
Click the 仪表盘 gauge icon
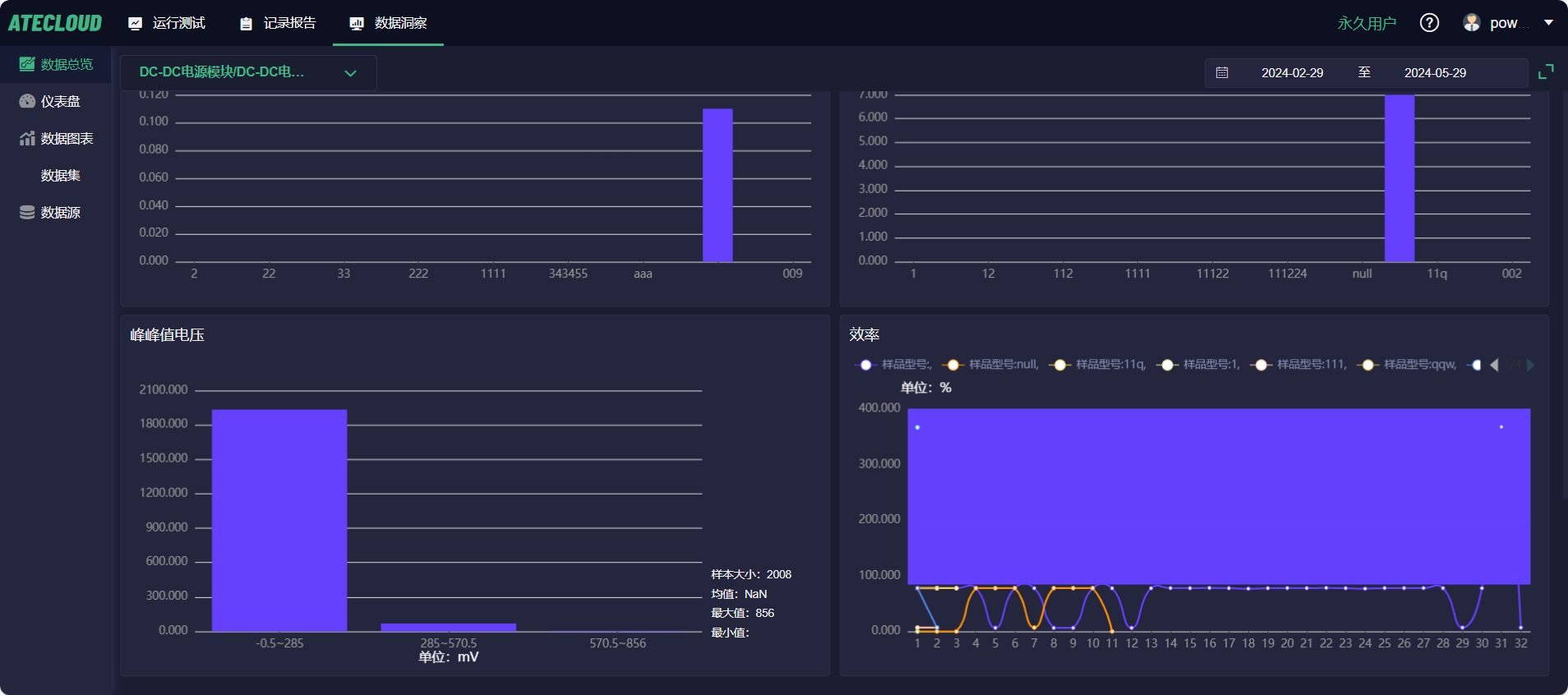coord(27,101)
